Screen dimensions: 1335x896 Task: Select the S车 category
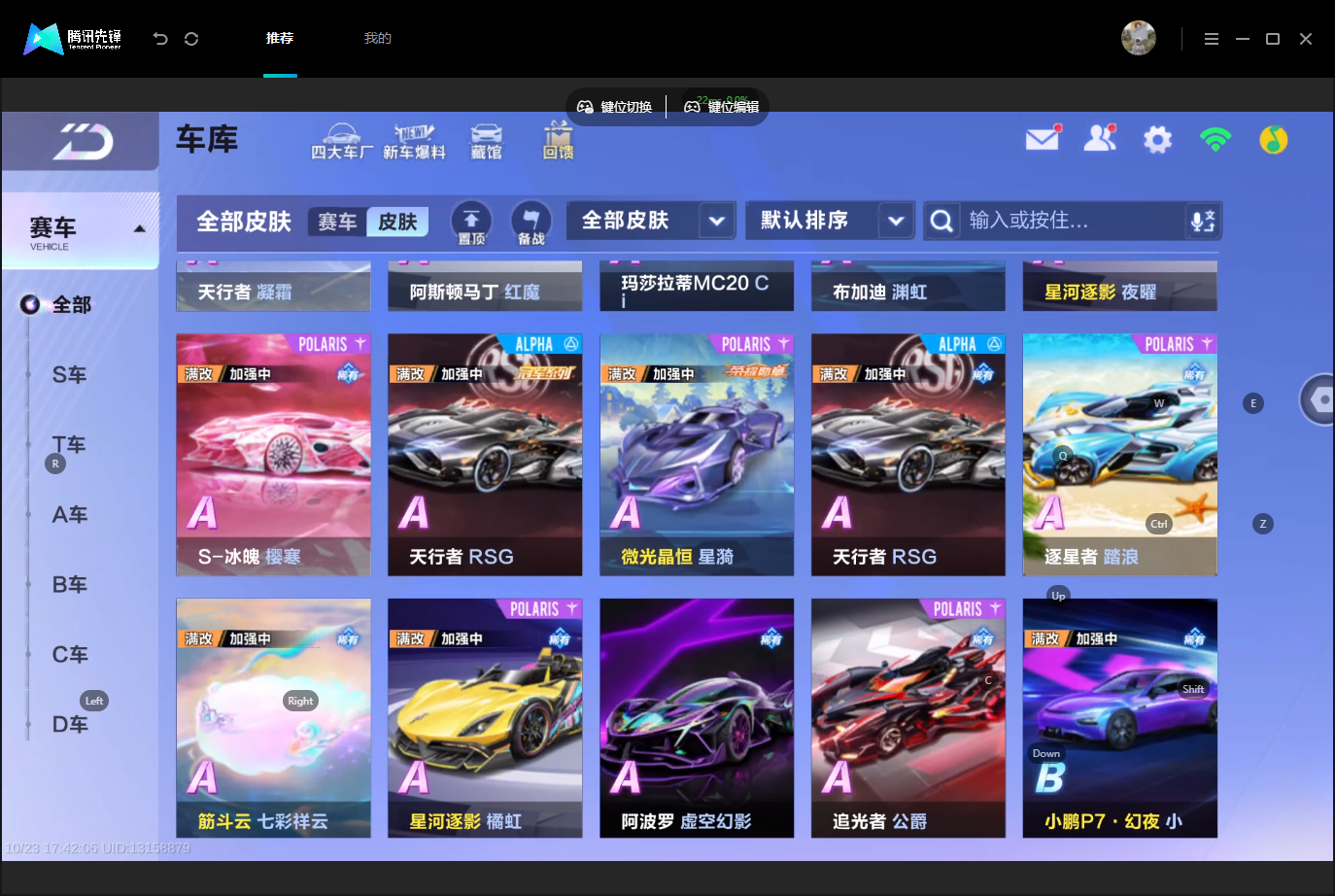click(x=70, y=375)
